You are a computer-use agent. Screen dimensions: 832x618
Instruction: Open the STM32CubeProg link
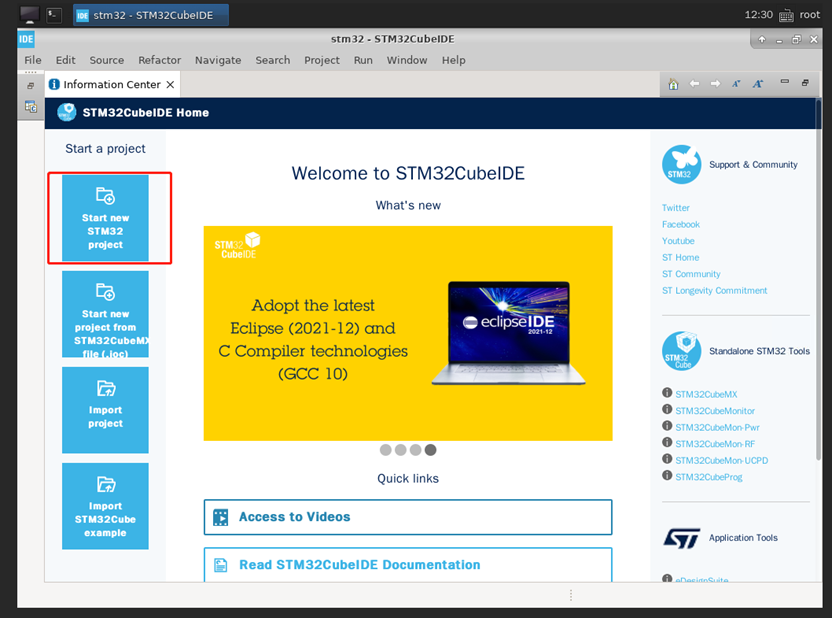click(709, 476)
